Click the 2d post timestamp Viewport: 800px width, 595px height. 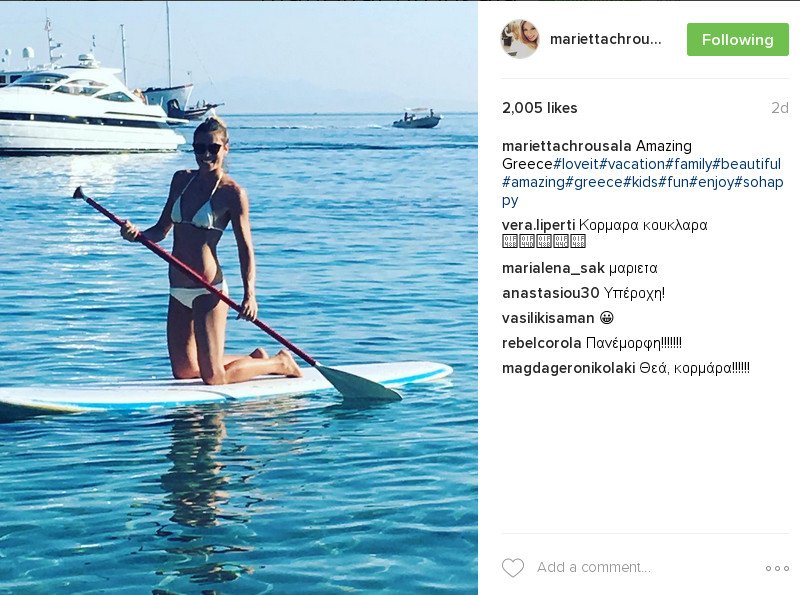[779, 108]
